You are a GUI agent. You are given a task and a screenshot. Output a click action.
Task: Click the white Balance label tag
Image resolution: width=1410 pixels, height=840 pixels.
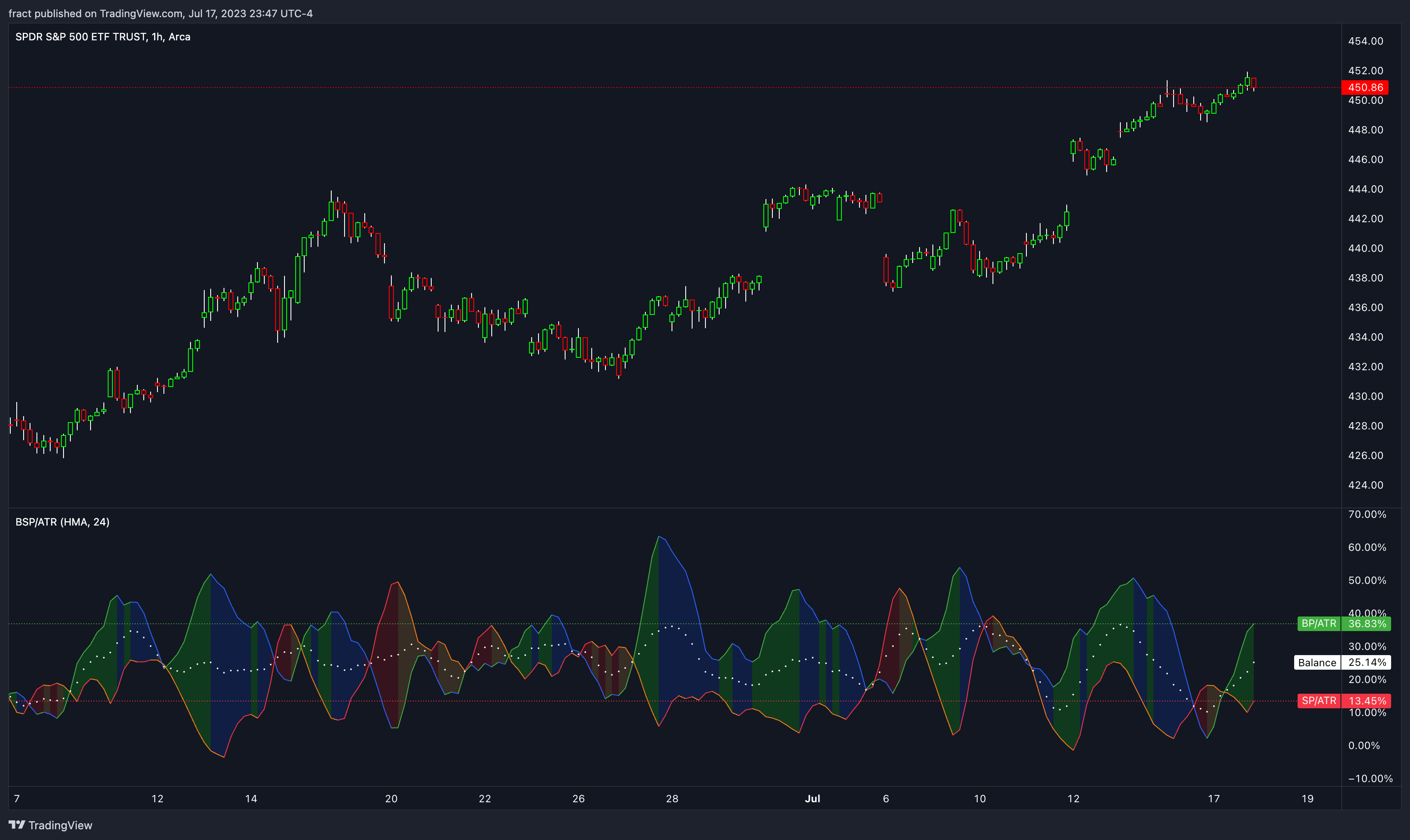[x=1317, y=662]
